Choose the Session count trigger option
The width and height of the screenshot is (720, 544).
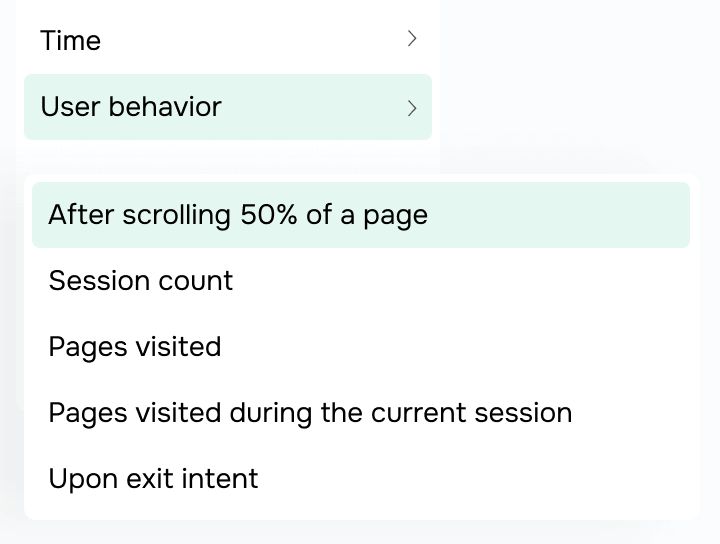[x=361, y=280]
